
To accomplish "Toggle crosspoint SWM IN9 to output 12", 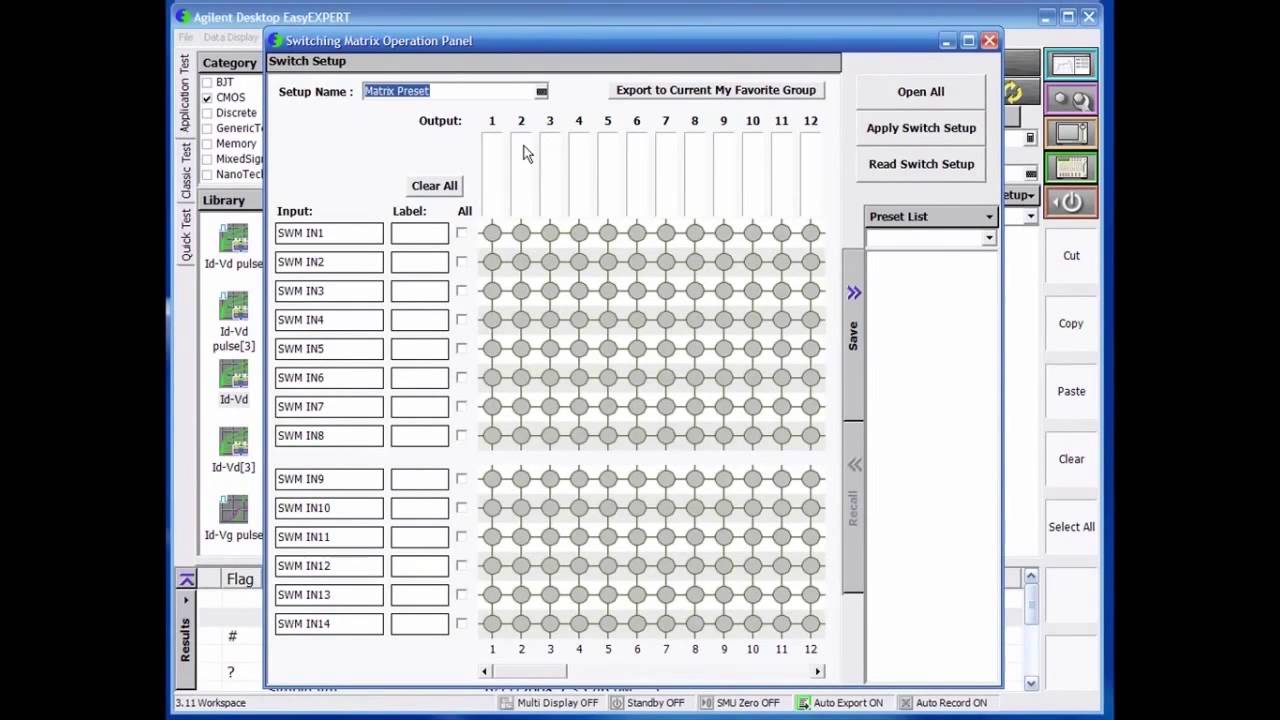I will tap(810, 479).
